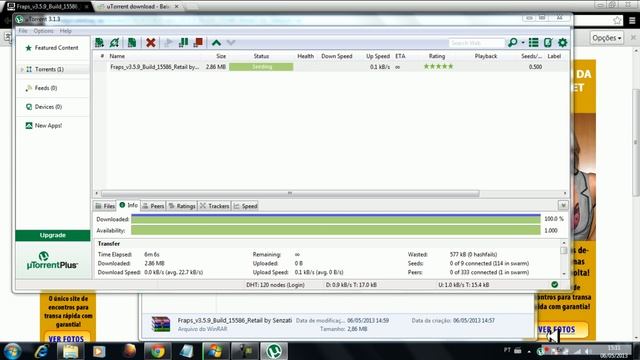Click the horizontal scrollbar of the torrent list
640x360 pixels.
290,193
